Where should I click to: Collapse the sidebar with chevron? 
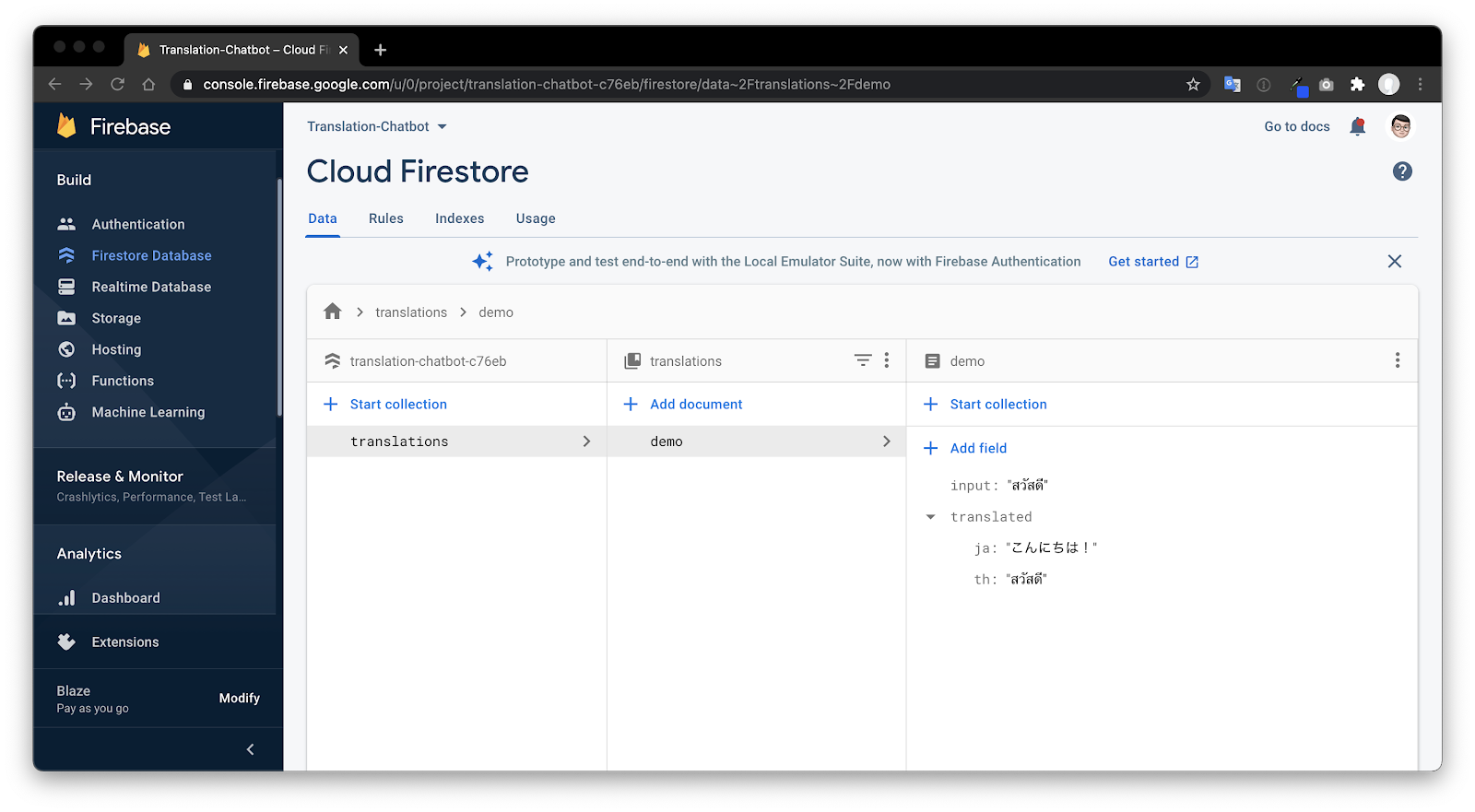(x=250, y=749)
